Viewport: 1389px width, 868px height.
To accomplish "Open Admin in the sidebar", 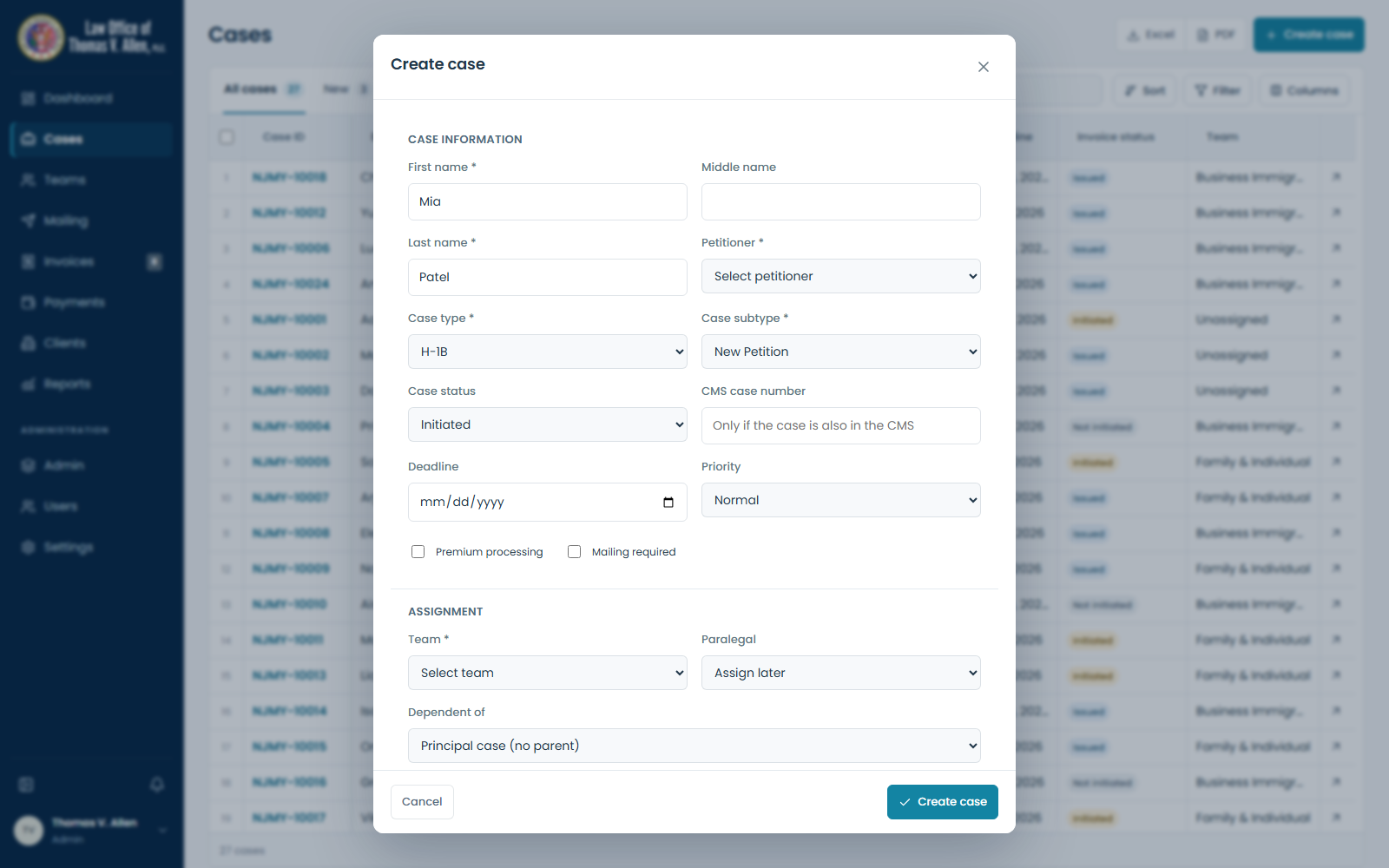I will pyautogui.click(x=91, y=465).
